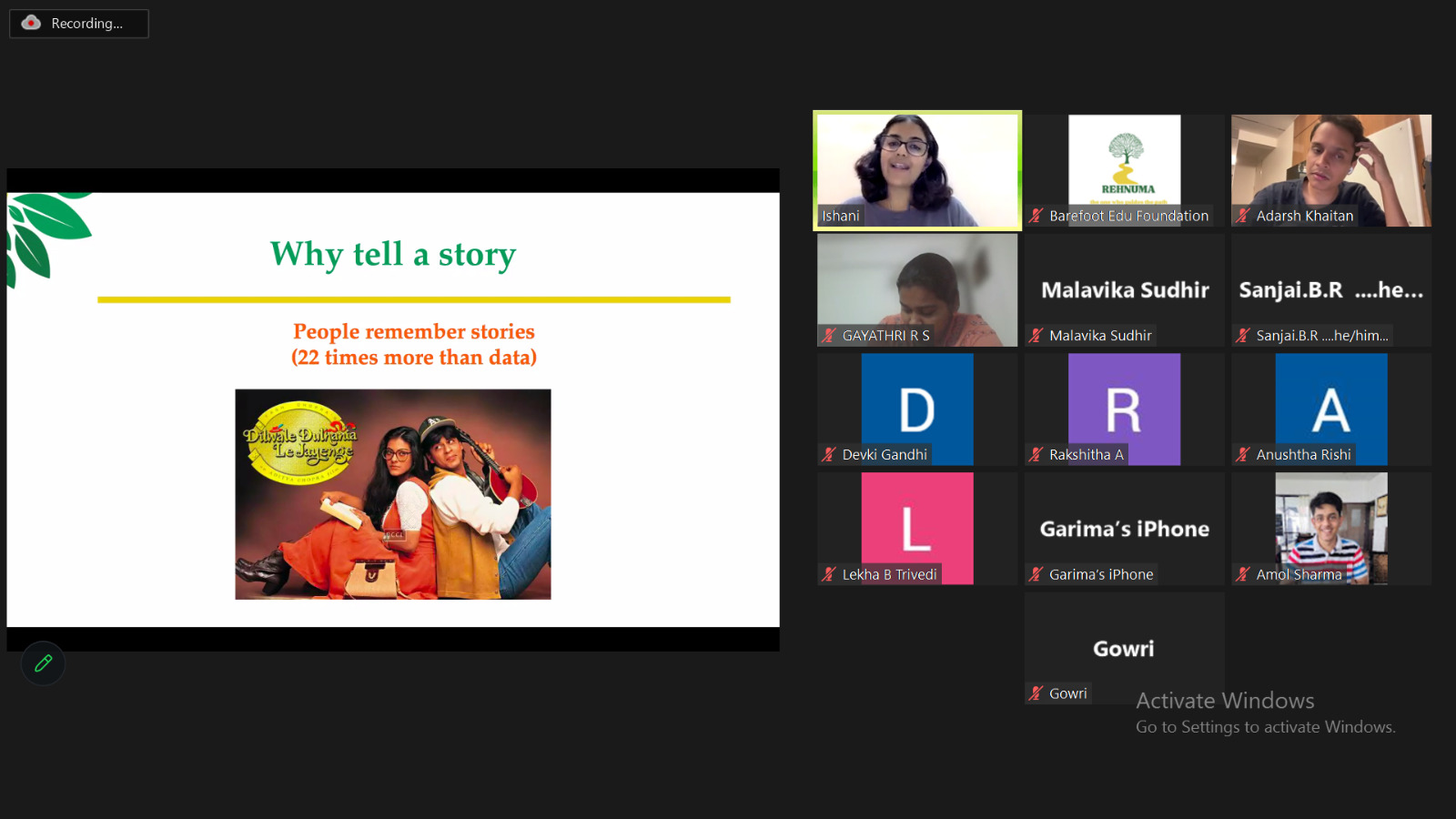This screenshot has height=819, width=1456.
Task: Select Lekha B Trivedi's pink L avatar
Action: pos(917,528)
